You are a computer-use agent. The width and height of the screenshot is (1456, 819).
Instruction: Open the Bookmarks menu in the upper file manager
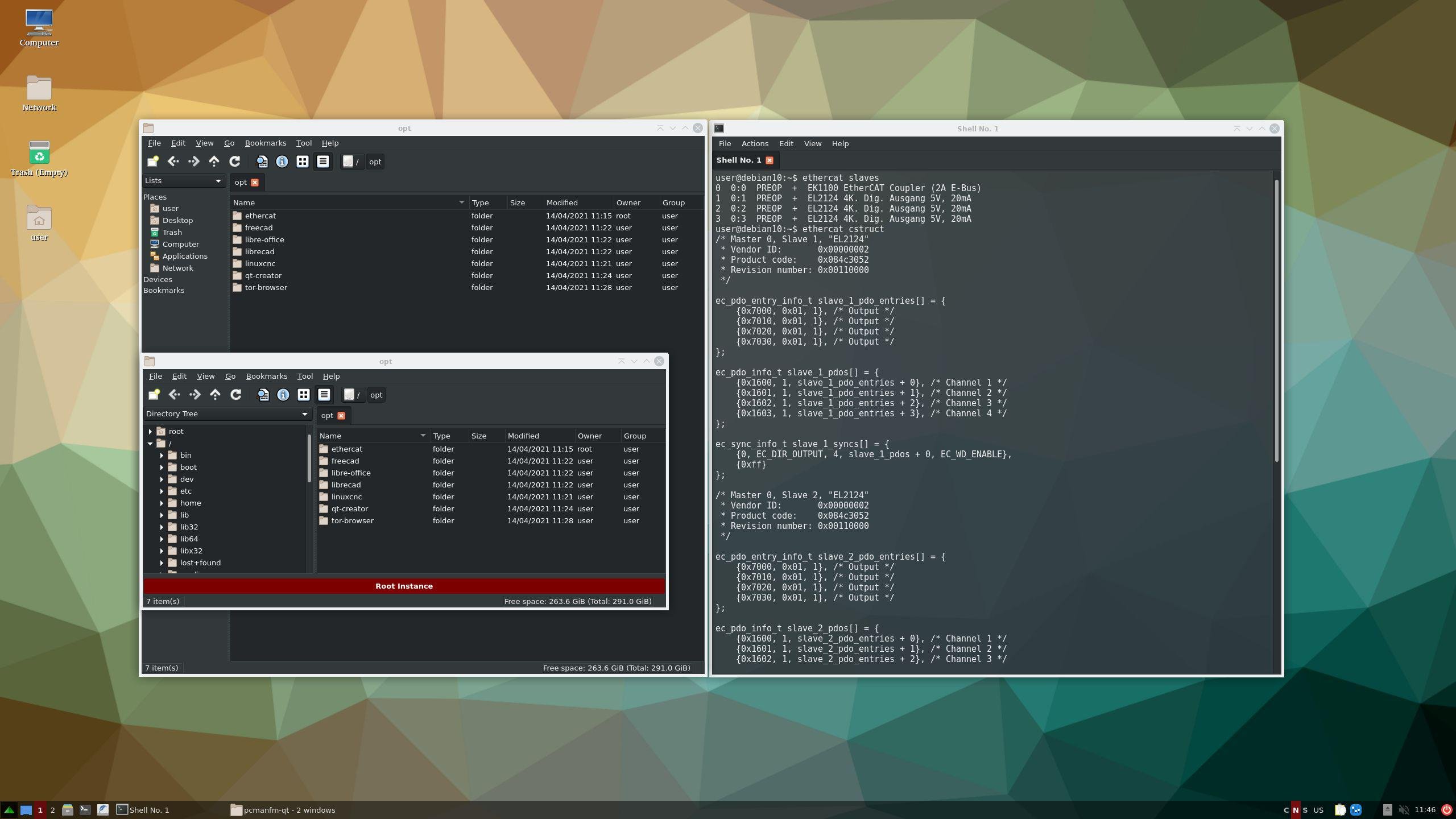pyautogui.click(x=265, y=143)
